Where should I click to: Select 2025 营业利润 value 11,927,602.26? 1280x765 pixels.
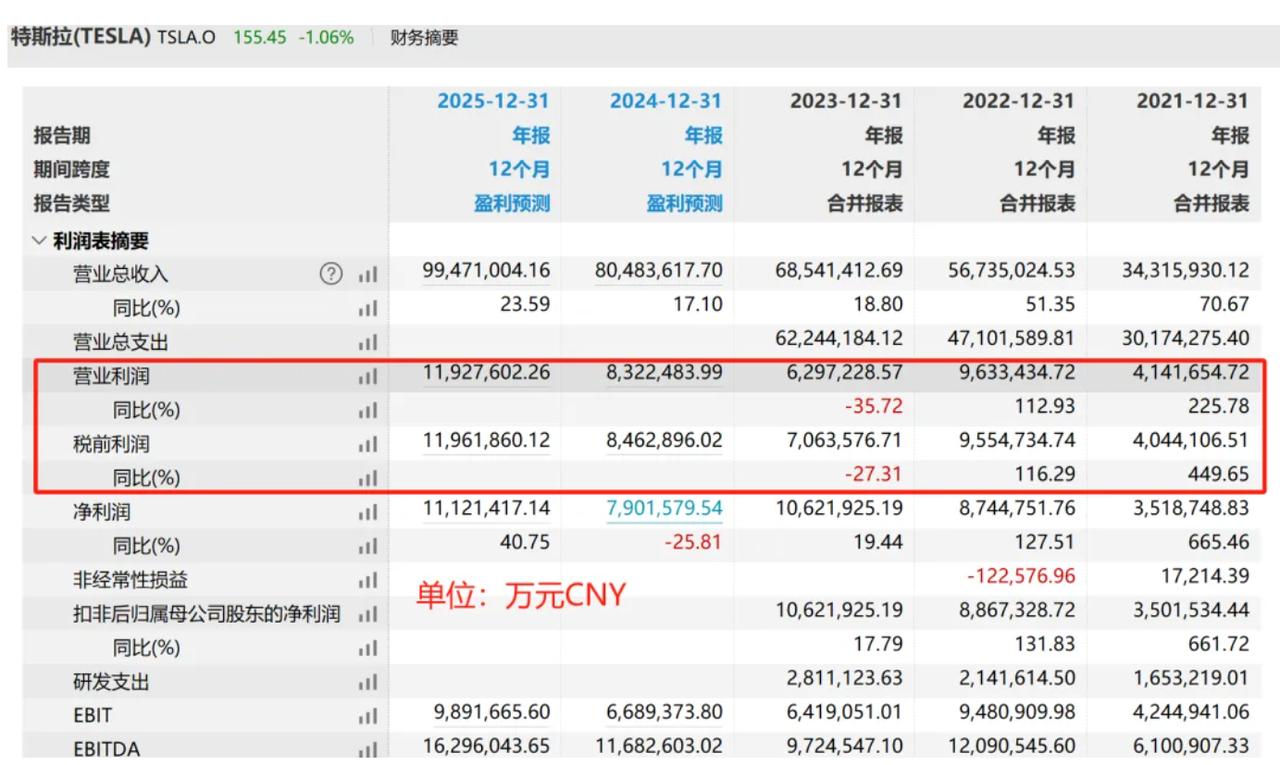[486, 373]
